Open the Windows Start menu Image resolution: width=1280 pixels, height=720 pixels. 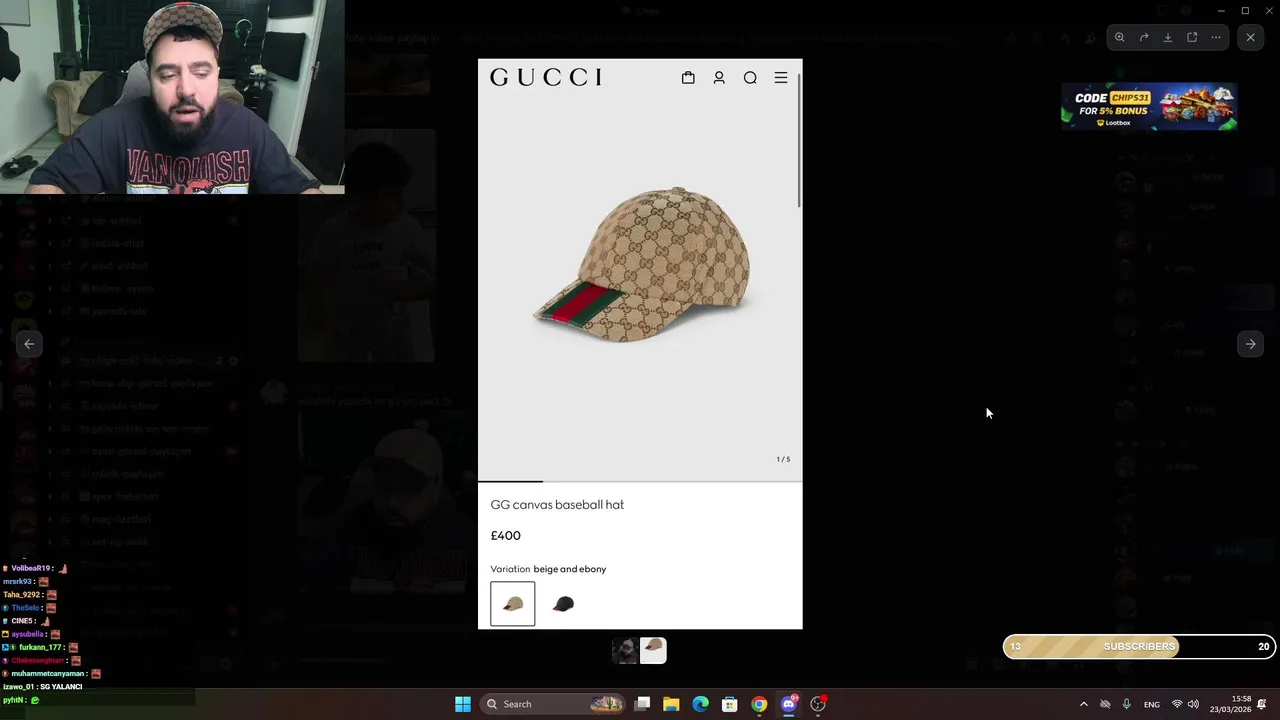pyautogui.click(x=463, y=704)
